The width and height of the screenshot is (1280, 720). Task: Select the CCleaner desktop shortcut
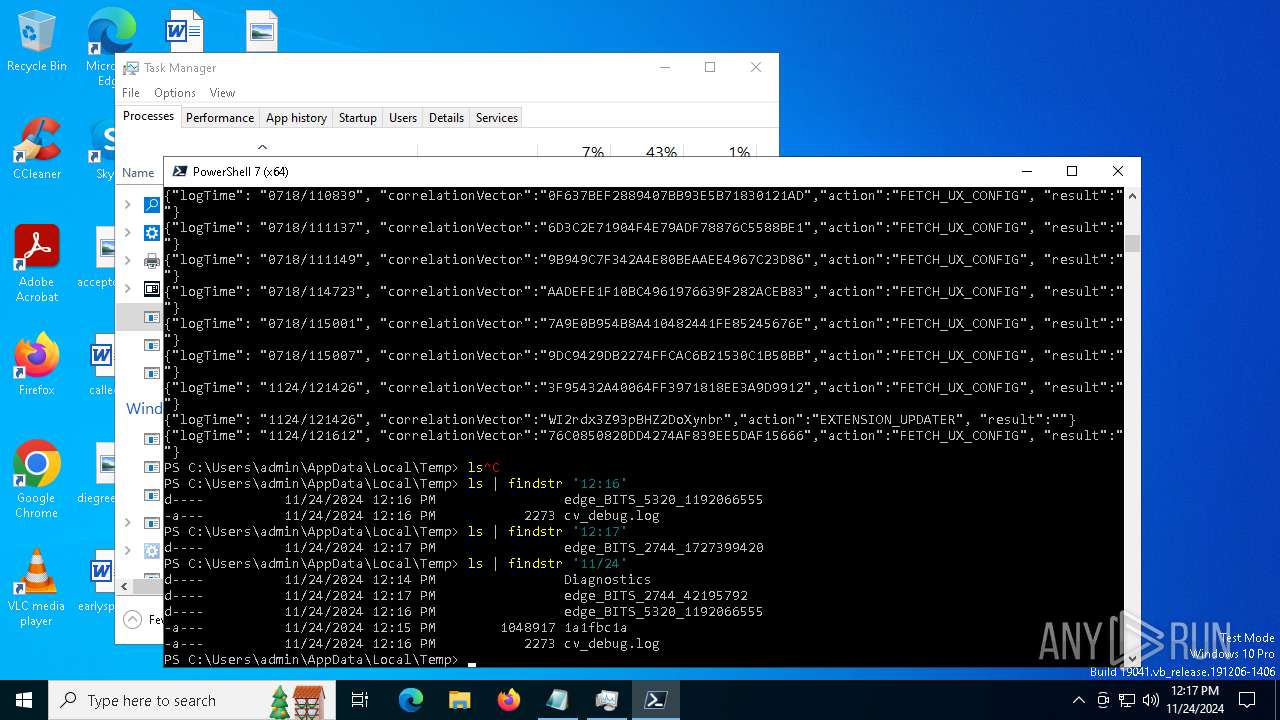[x=37, y=148]
